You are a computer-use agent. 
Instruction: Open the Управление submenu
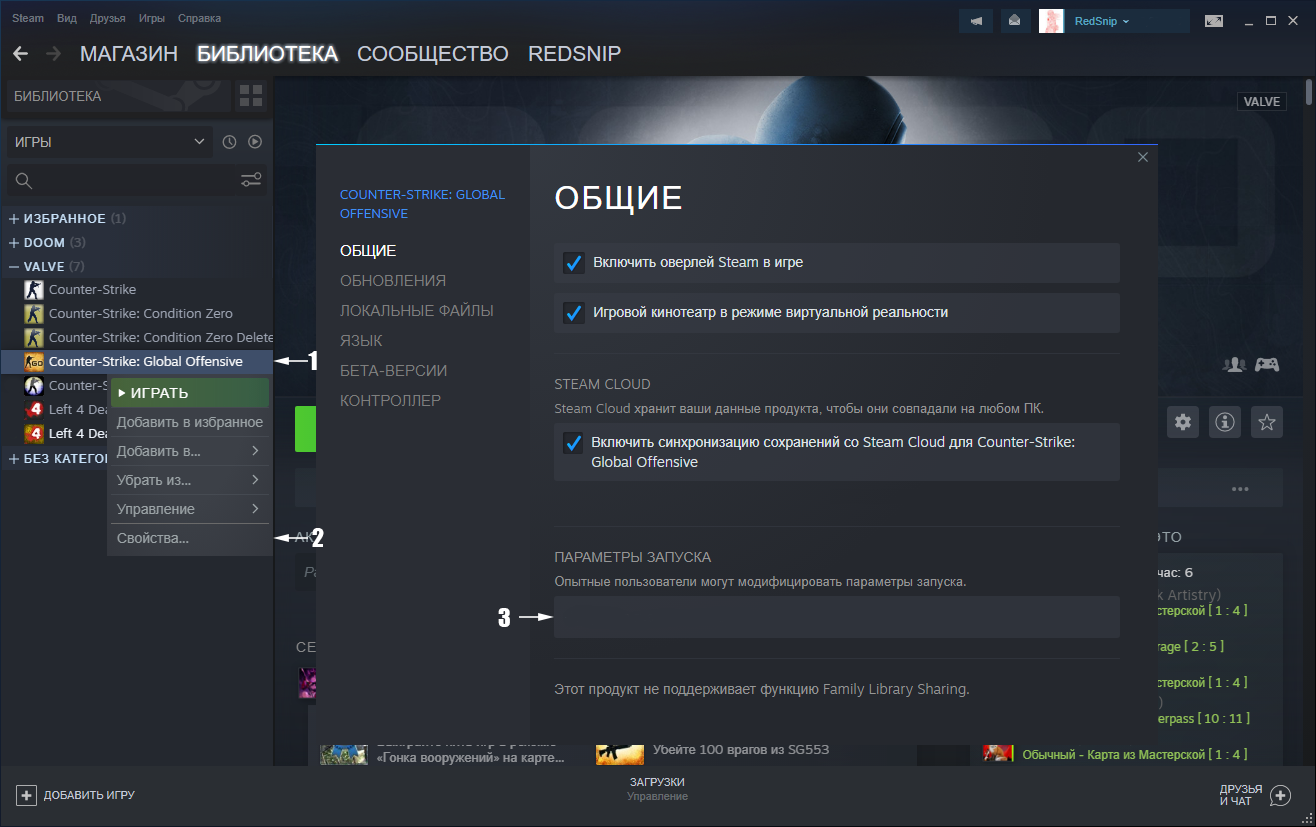(x=188, y=509)
